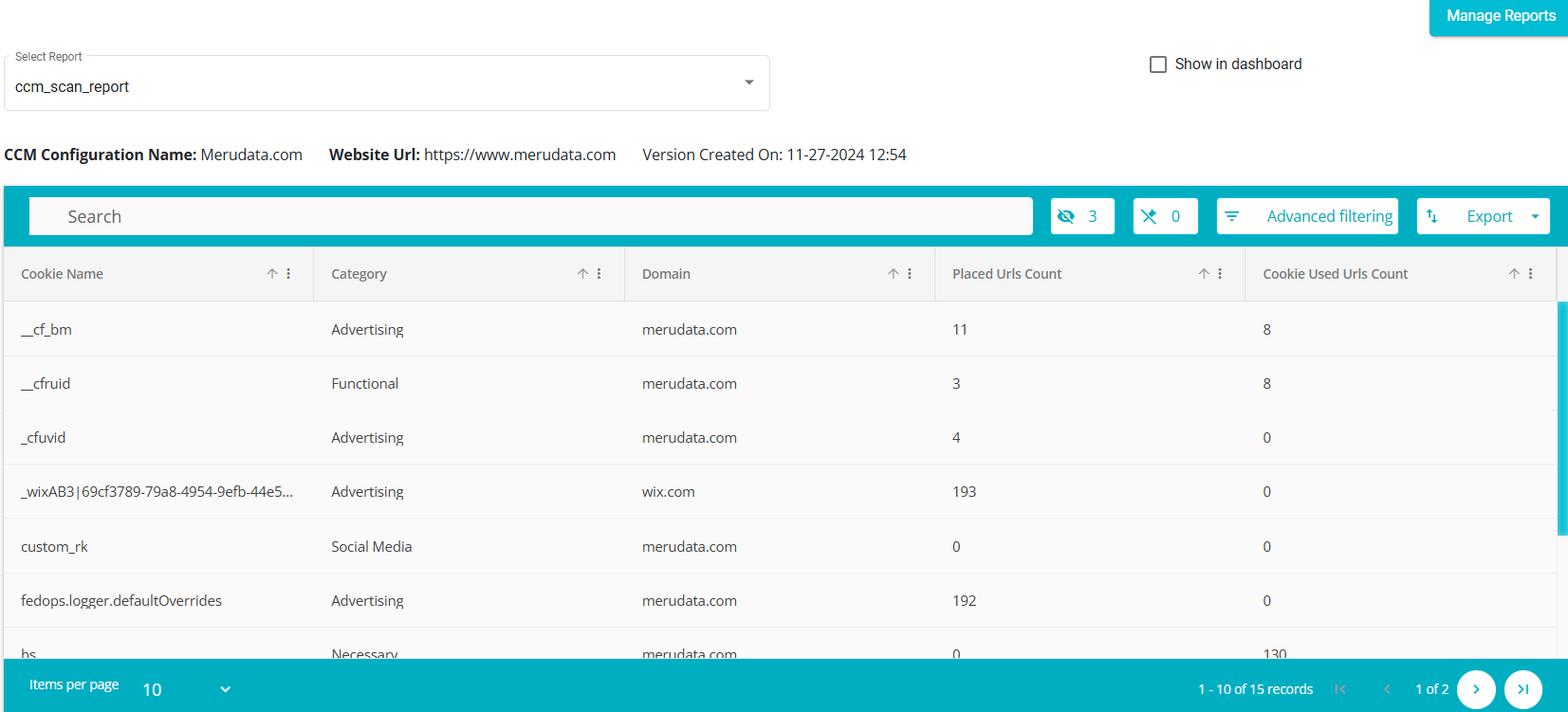Click the Cookie Name column header
The image size is (1568, 712).
coord(63,274)
